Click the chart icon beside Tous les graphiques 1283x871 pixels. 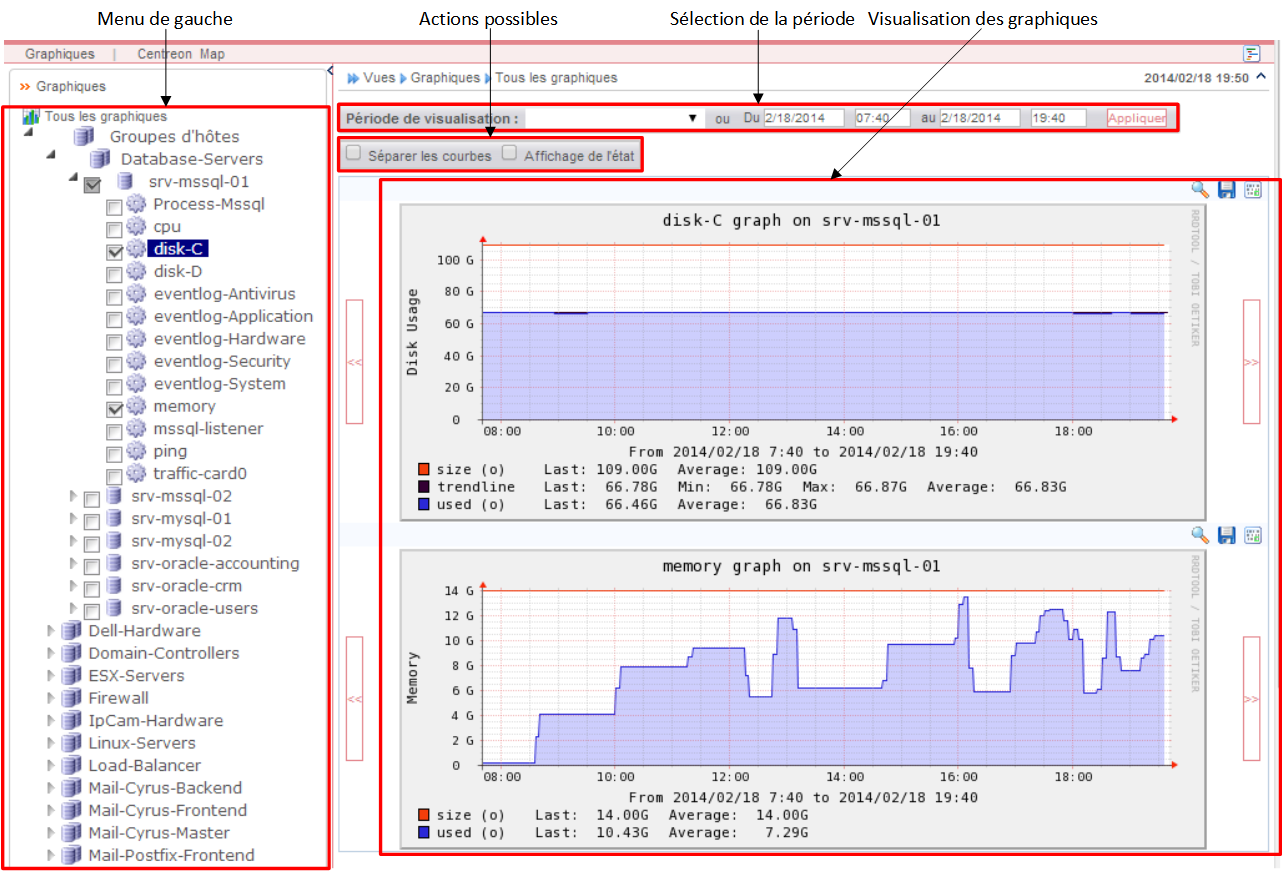(x=31, y=117)
